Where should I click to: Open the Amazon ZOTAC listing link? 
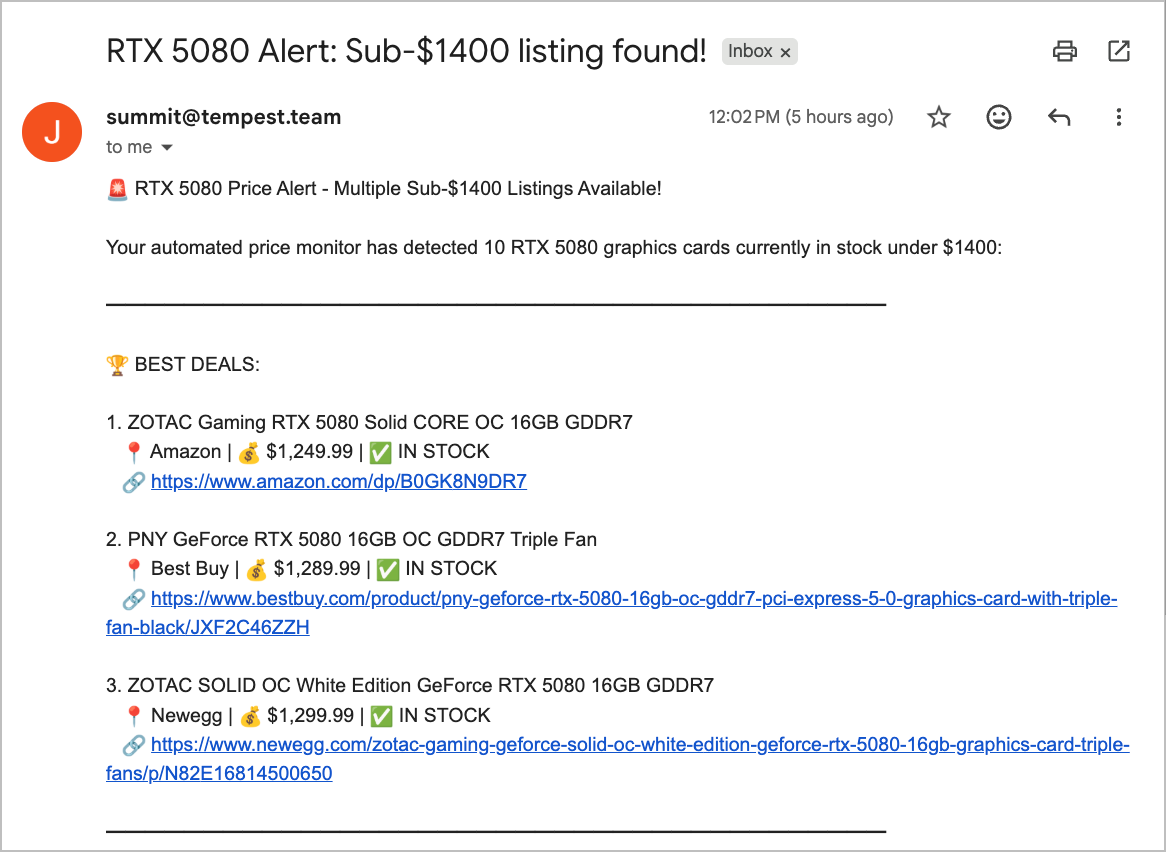(x=338, y=481)
